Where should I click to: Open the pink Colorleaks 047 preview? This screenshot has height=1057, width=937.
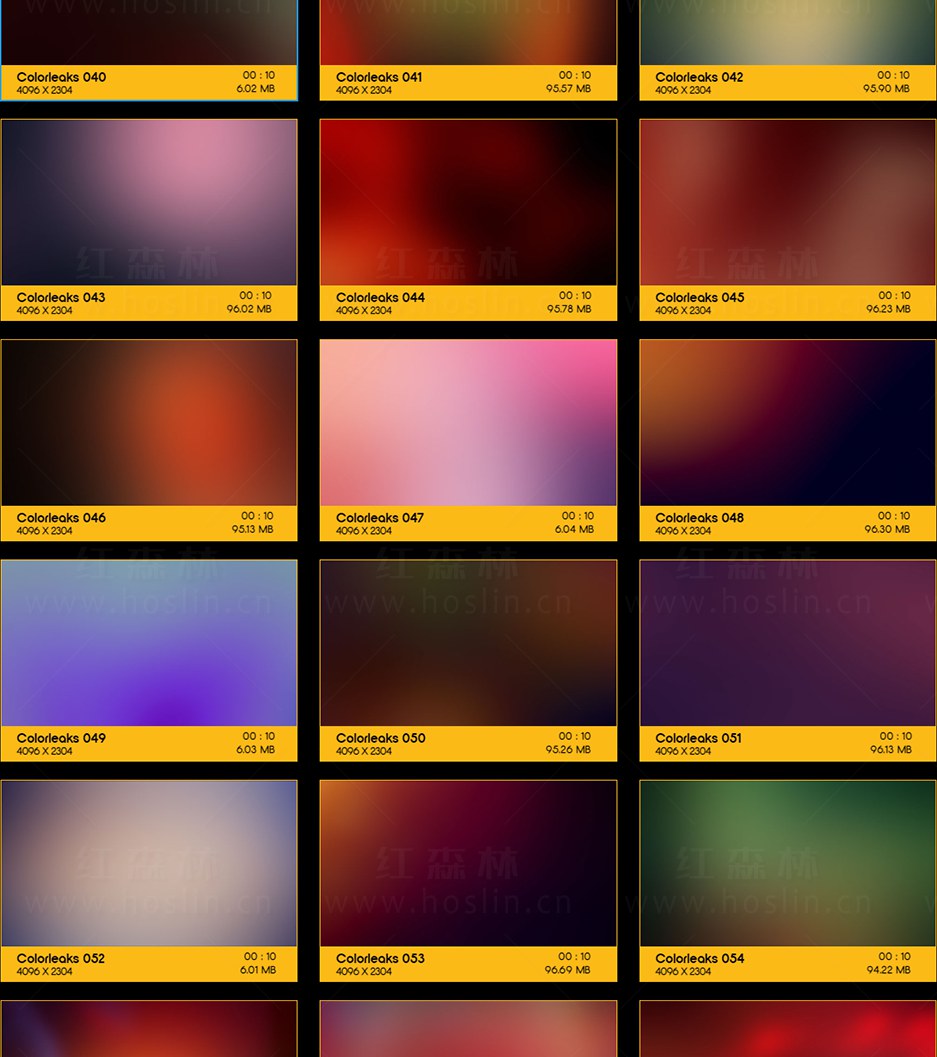(468, 423)
